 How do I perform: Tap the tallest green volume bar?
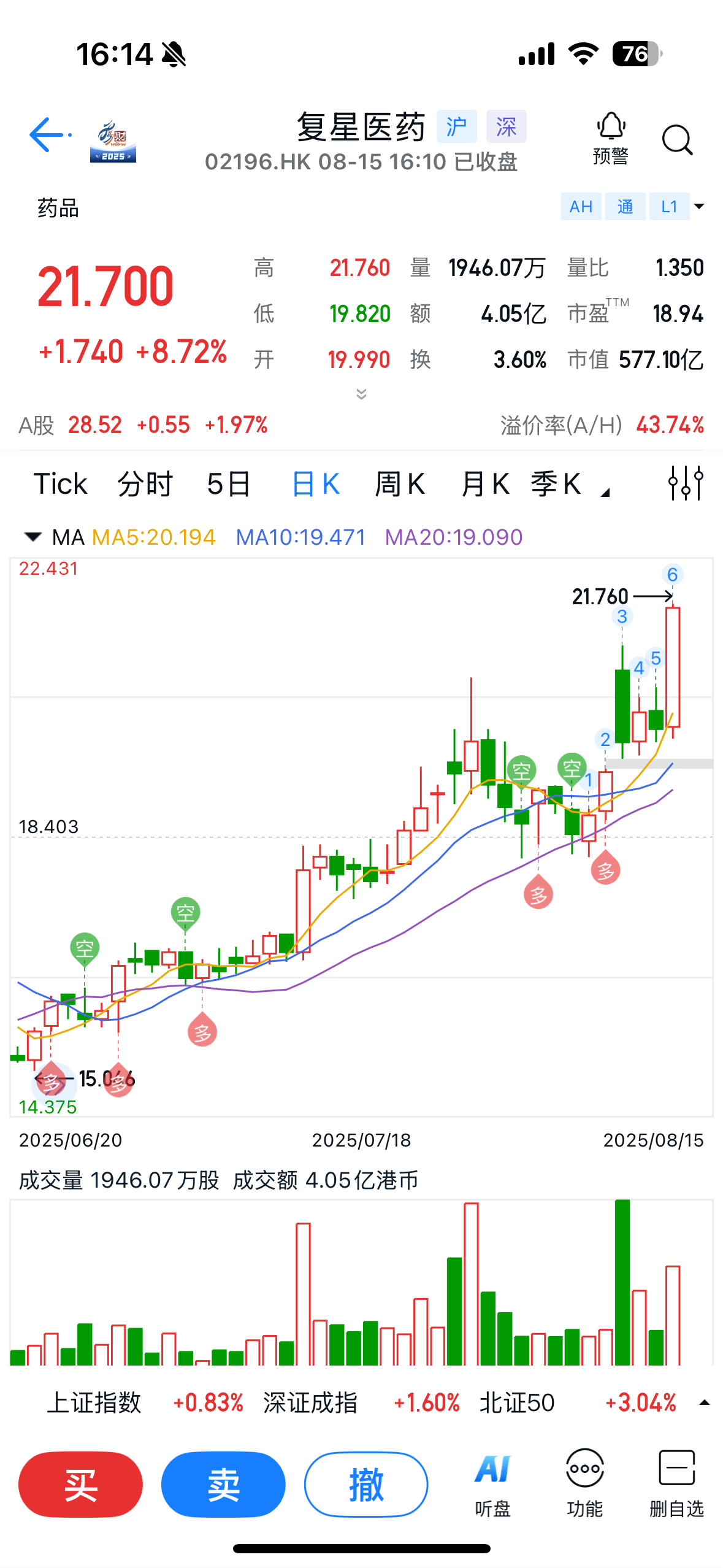coord(622,1282)
